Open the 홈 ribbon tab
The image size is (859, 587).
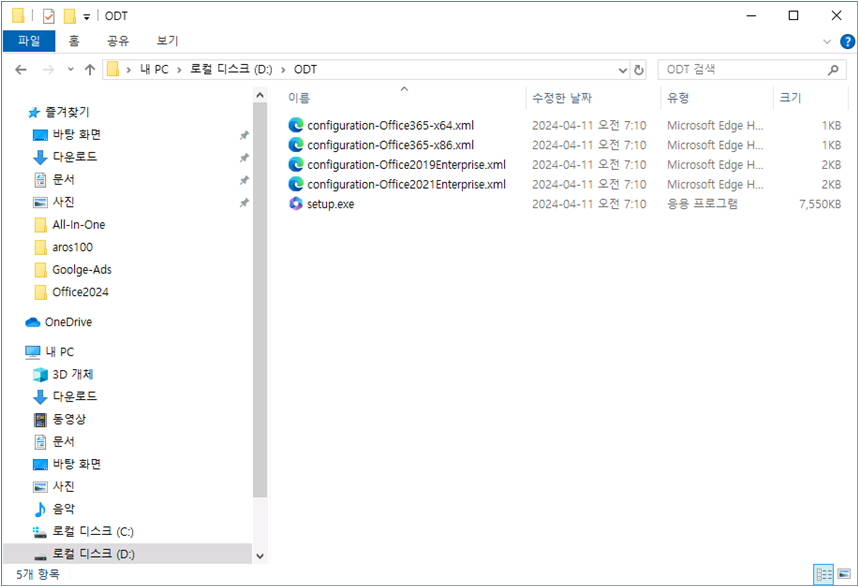[x=74, y=41]
